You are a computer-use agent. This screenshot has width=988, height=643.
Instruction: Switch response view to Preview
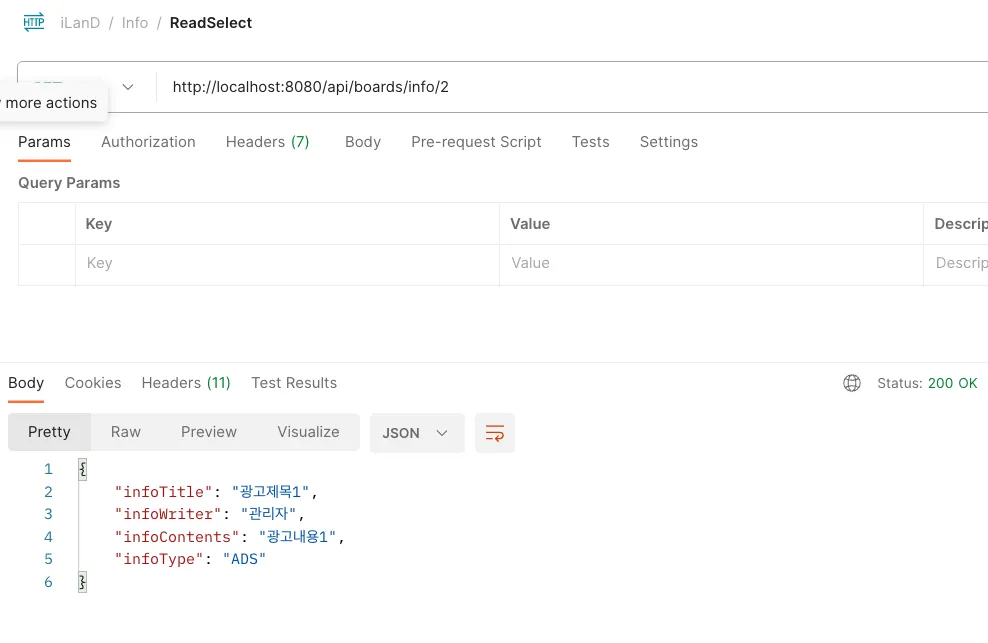coord(209,432)
